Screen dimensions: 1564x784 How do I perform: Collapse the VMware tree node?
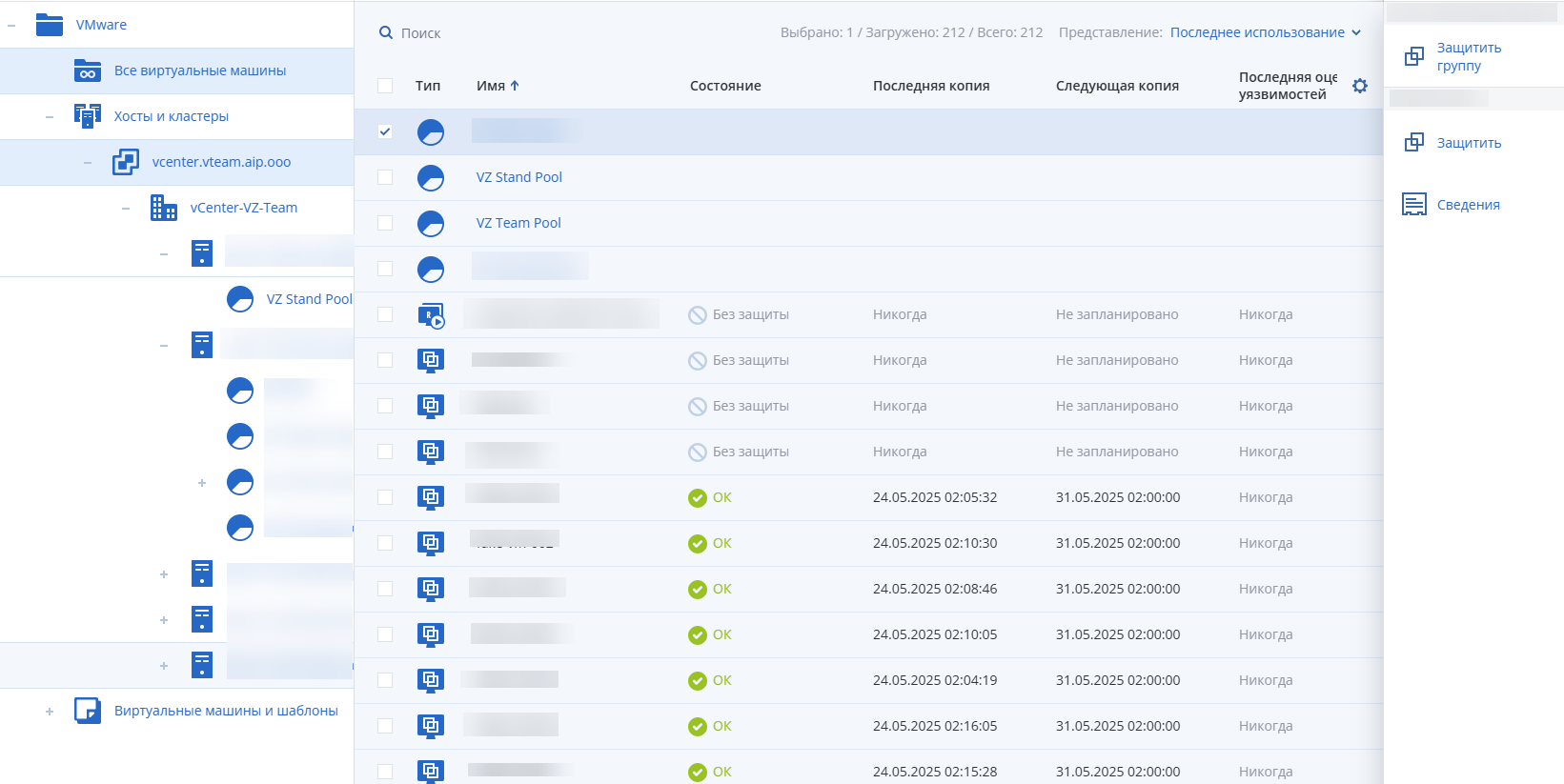[11, 25]
